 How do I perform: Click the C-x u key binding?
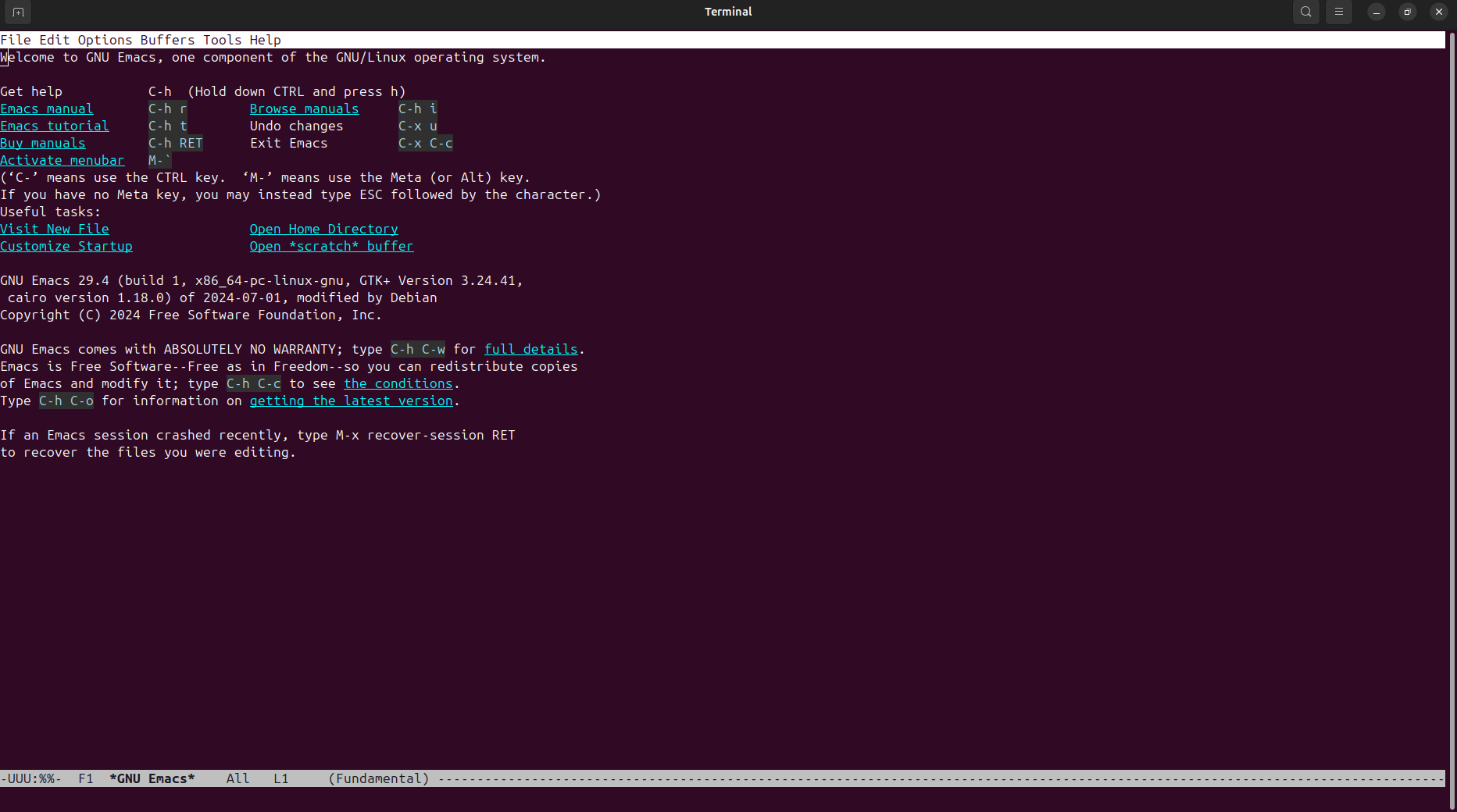pos(418,126)
